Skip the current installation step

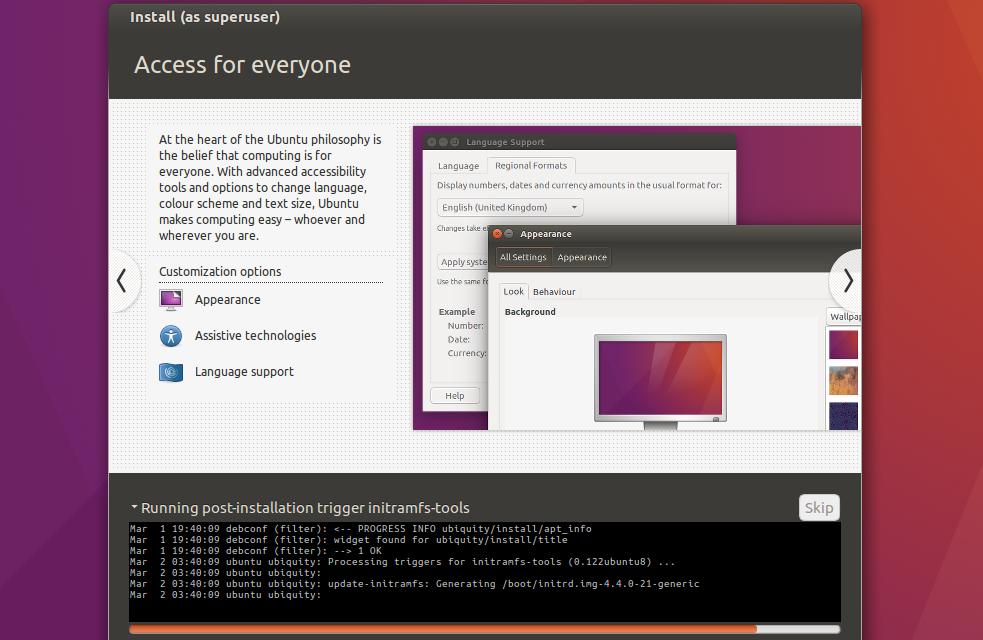point(819,507)
